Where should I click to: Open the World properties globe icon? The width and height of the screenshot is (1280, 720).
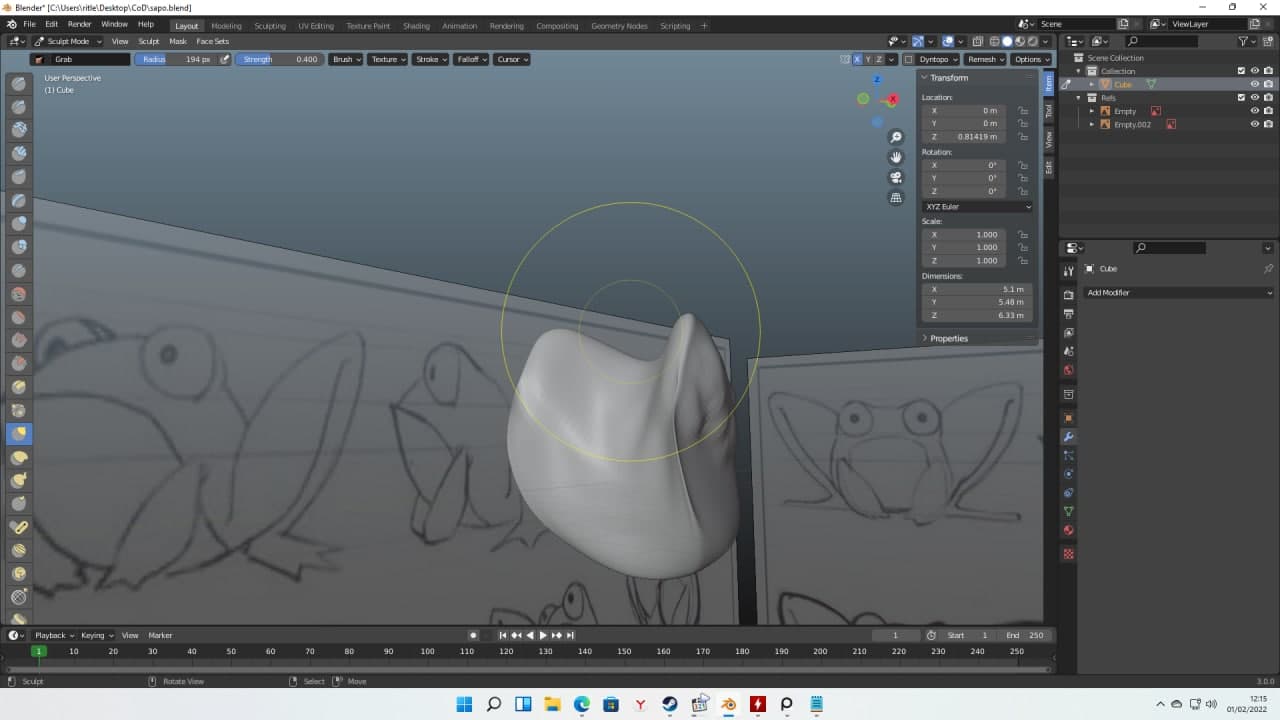click(1068, 370)
